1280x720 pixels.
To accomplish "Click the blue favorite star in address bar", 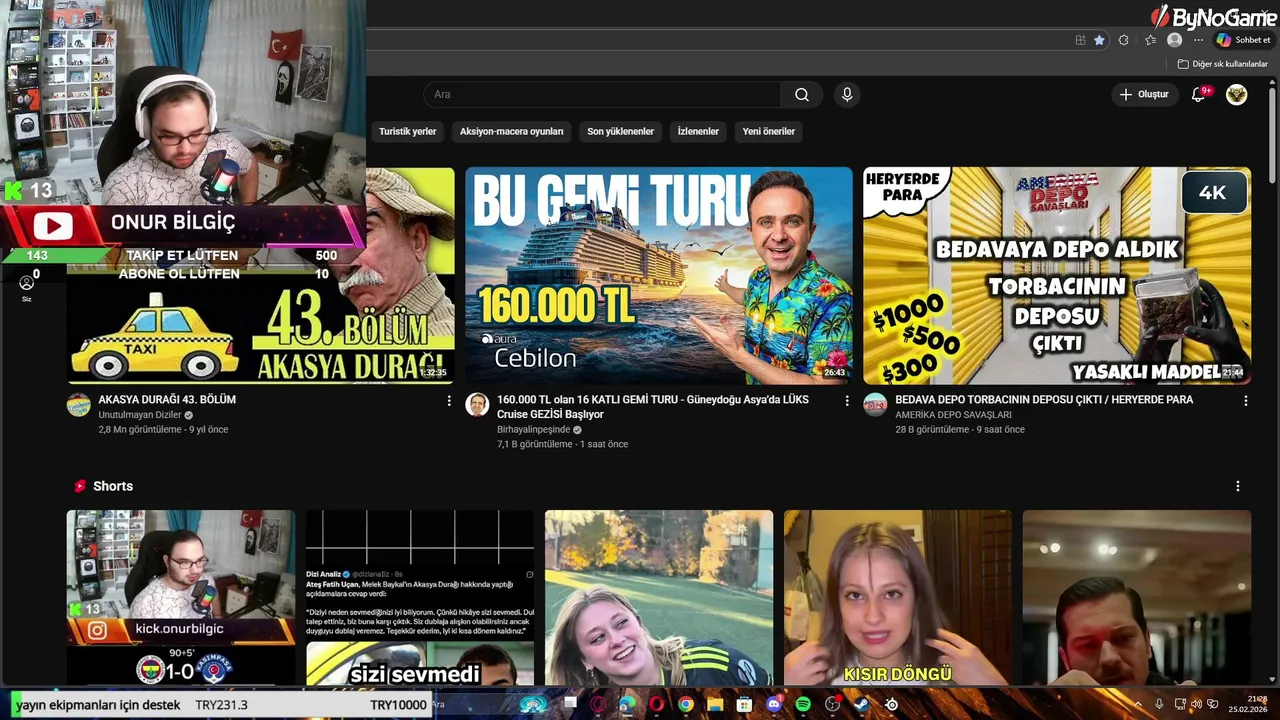I will point(1099,40).
